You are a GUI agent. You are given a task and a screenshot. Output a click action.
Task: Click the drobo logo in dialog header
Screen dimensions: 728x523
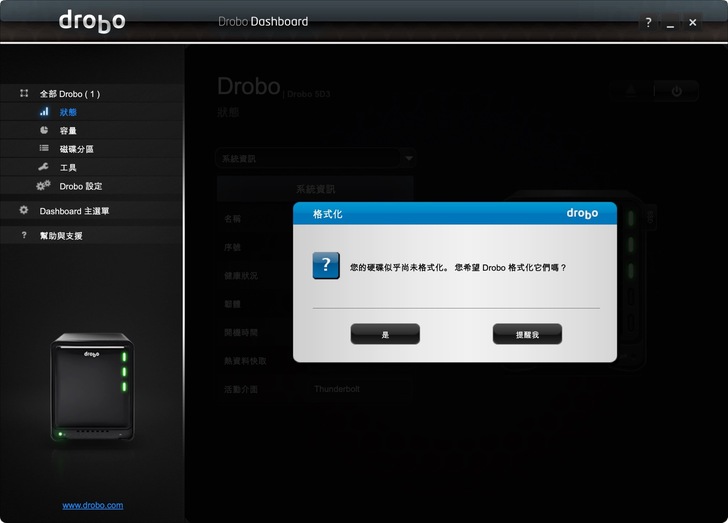click(582, 213)
